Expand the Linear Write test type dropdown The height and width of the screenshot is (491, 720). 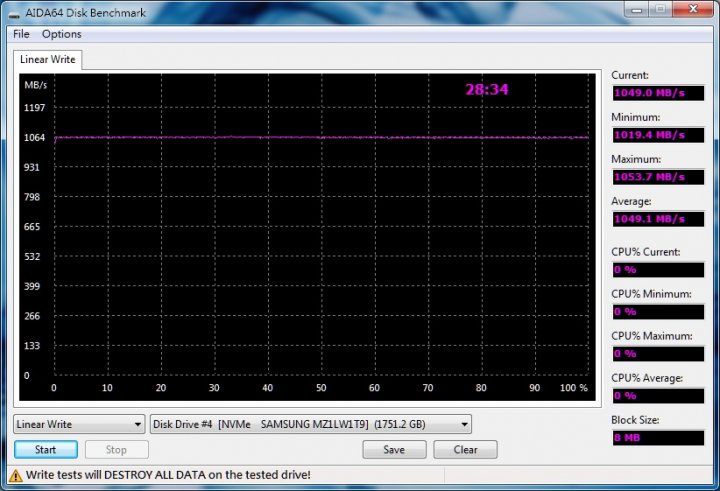pyautogui.click(x=79, y=424)
